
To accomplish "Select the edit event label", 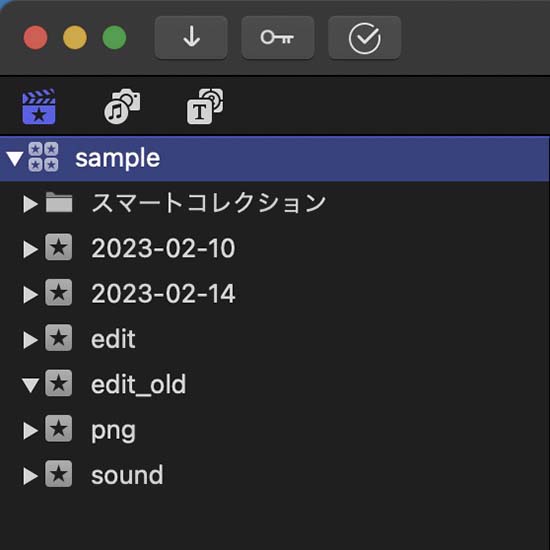I will coord(113,339).
